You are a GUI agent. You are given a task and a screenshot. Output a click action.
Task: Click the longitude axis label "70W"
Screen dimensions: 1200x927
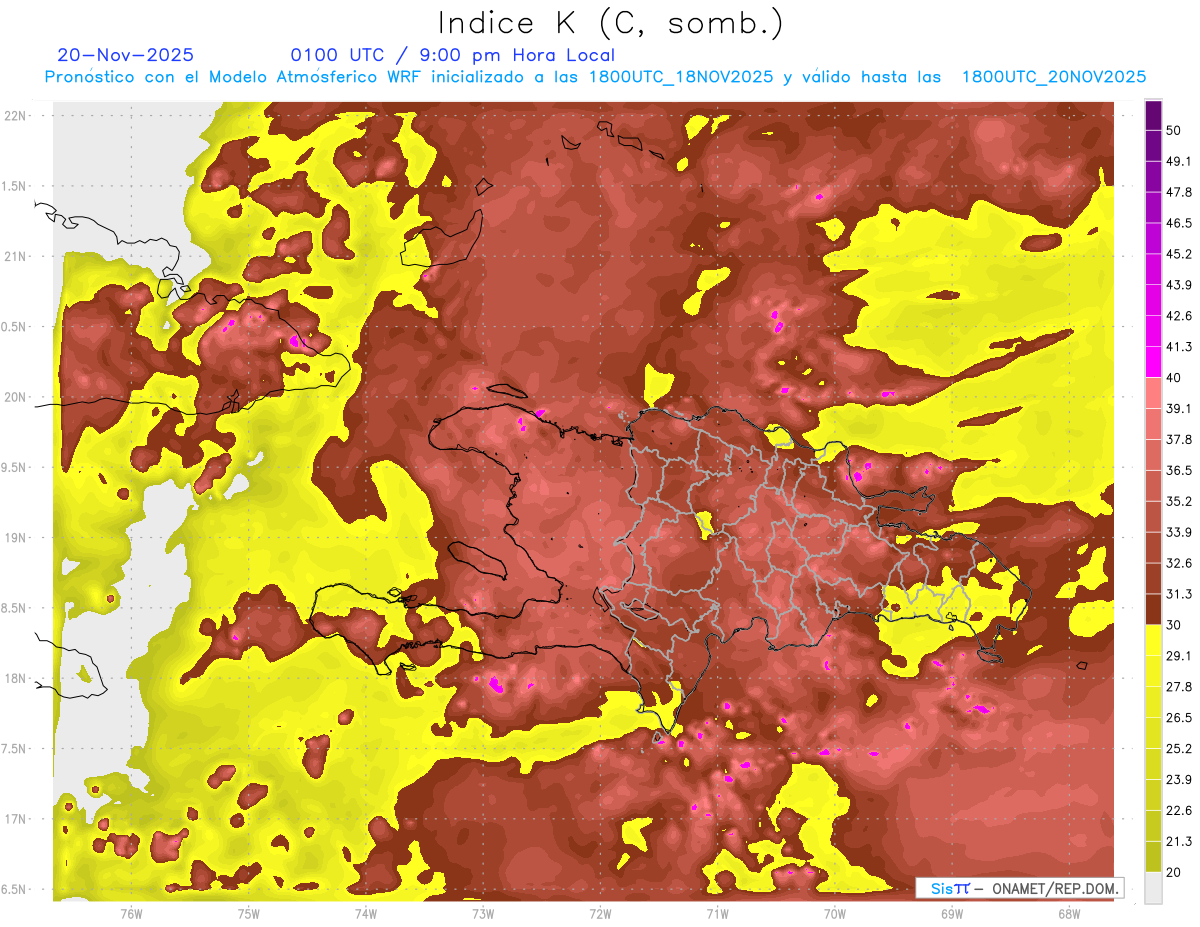[x=835, y=914]
